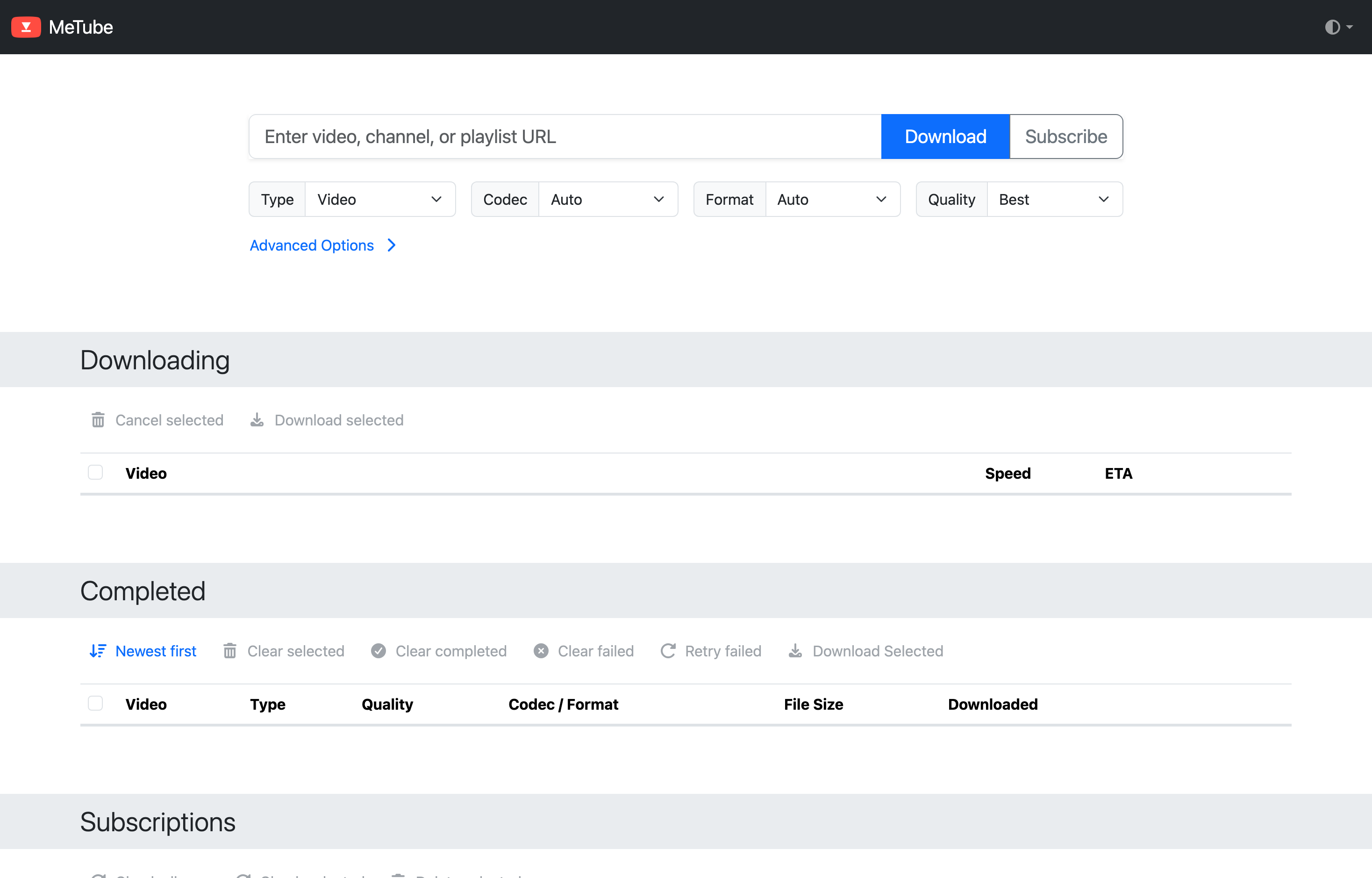Click the MeTube logo icon
The width and height of the screenshot is (1372, 878).
click(26, 27)
